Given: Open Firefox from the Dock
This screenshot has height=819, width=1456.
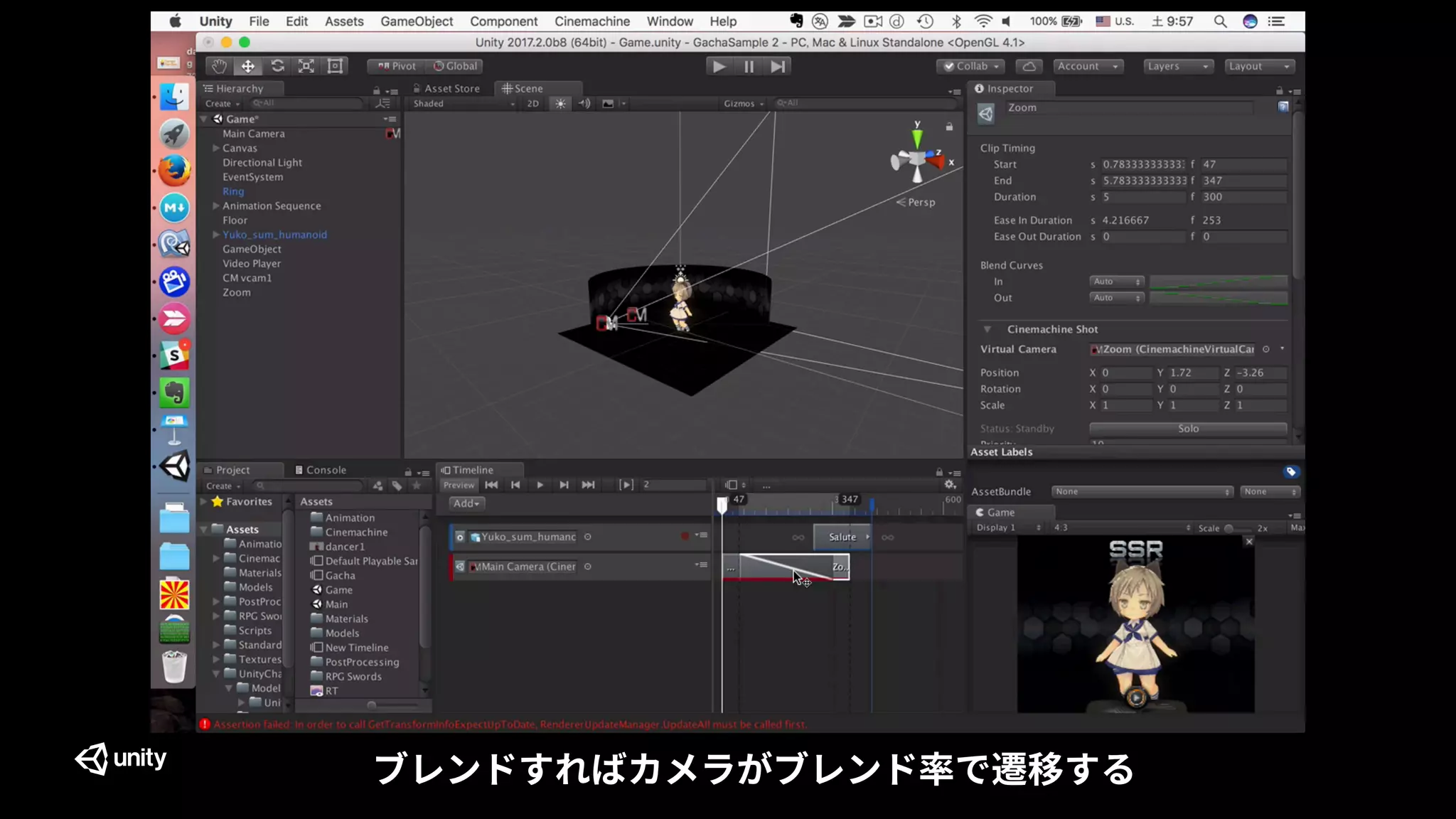Looking at the screenshot, I should tap(174, 171).
